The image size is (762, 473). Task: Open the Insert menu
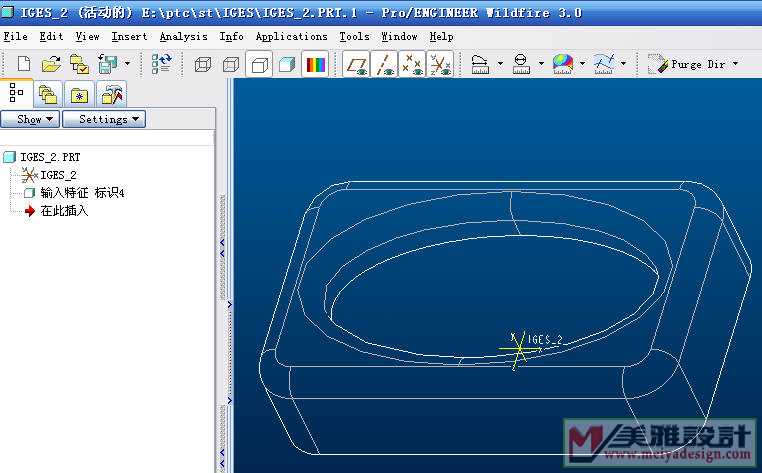point(129,36)
